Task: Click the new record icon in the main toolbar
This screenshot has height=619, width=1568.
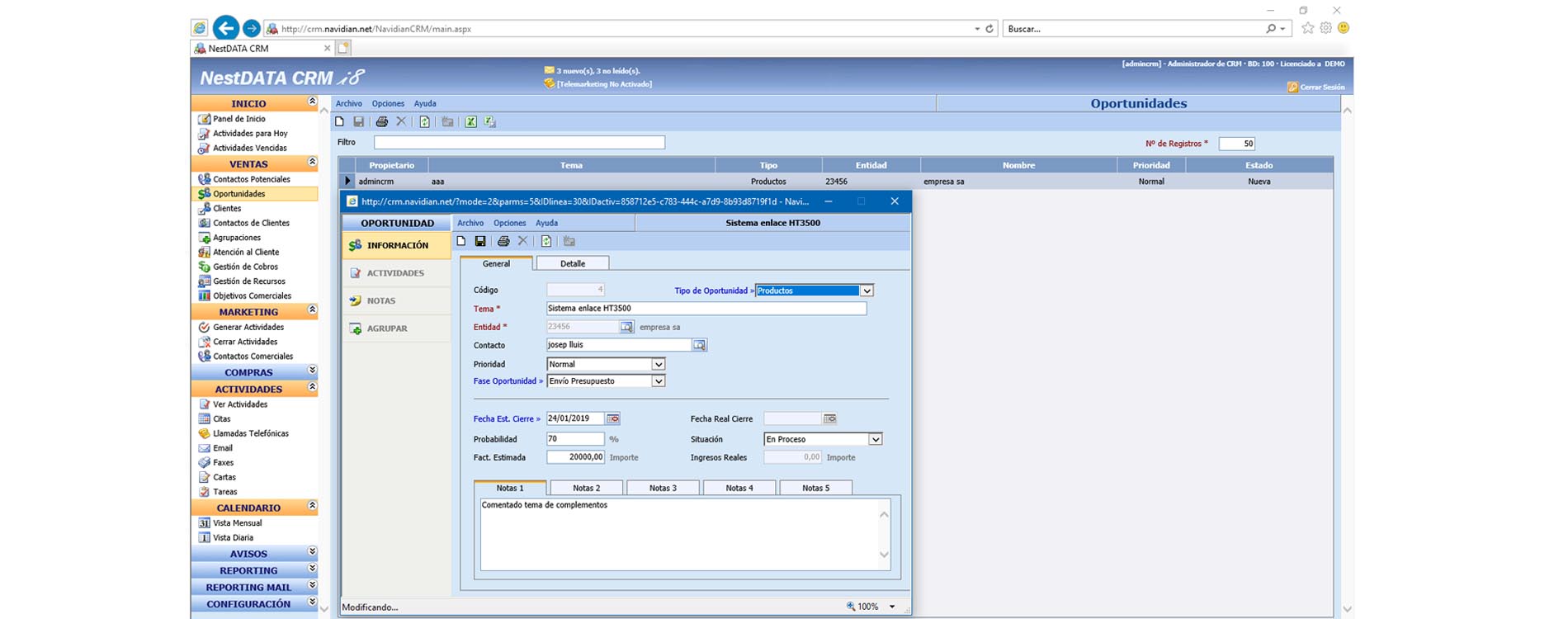Action: click(339, 122)
